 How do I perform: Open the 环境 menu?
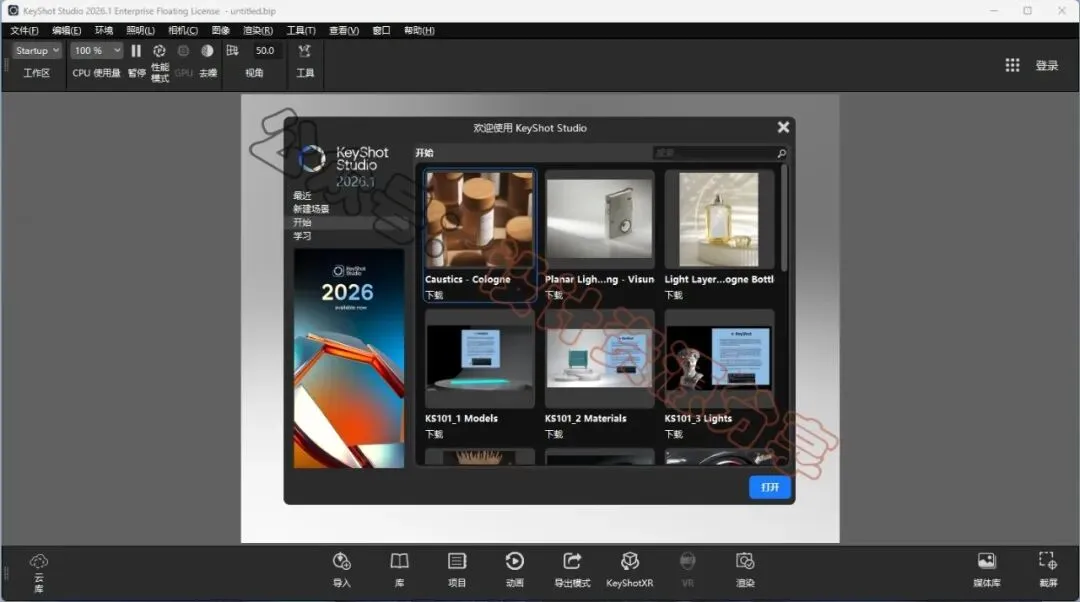click(x=104, y=30)
